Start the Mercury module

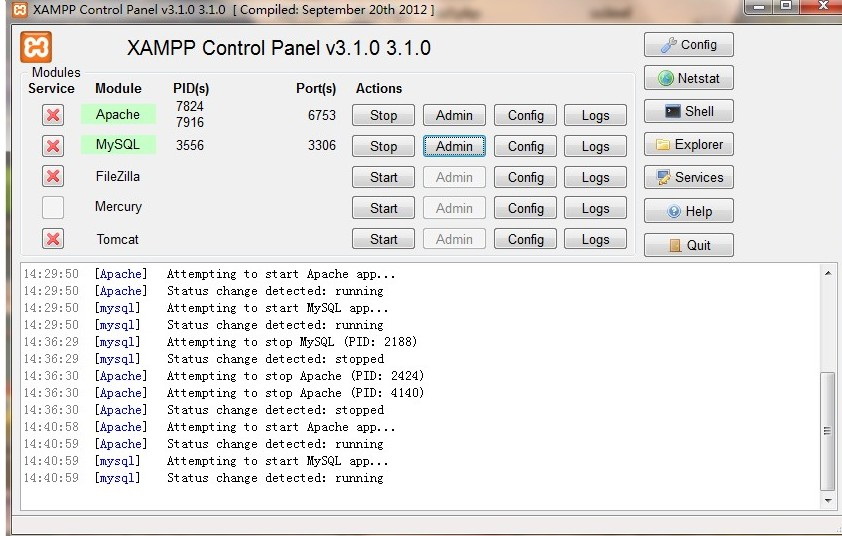[383, 208]
